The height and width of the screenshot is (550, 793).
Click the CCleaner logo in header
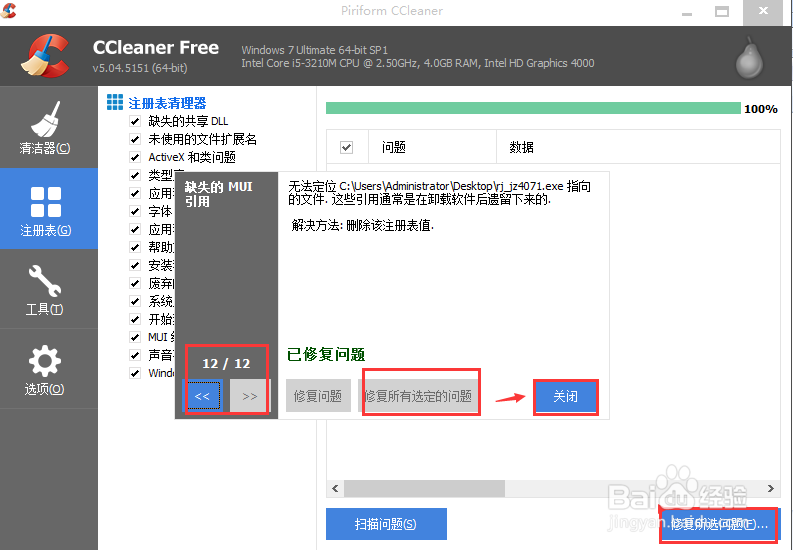[46, 56]
